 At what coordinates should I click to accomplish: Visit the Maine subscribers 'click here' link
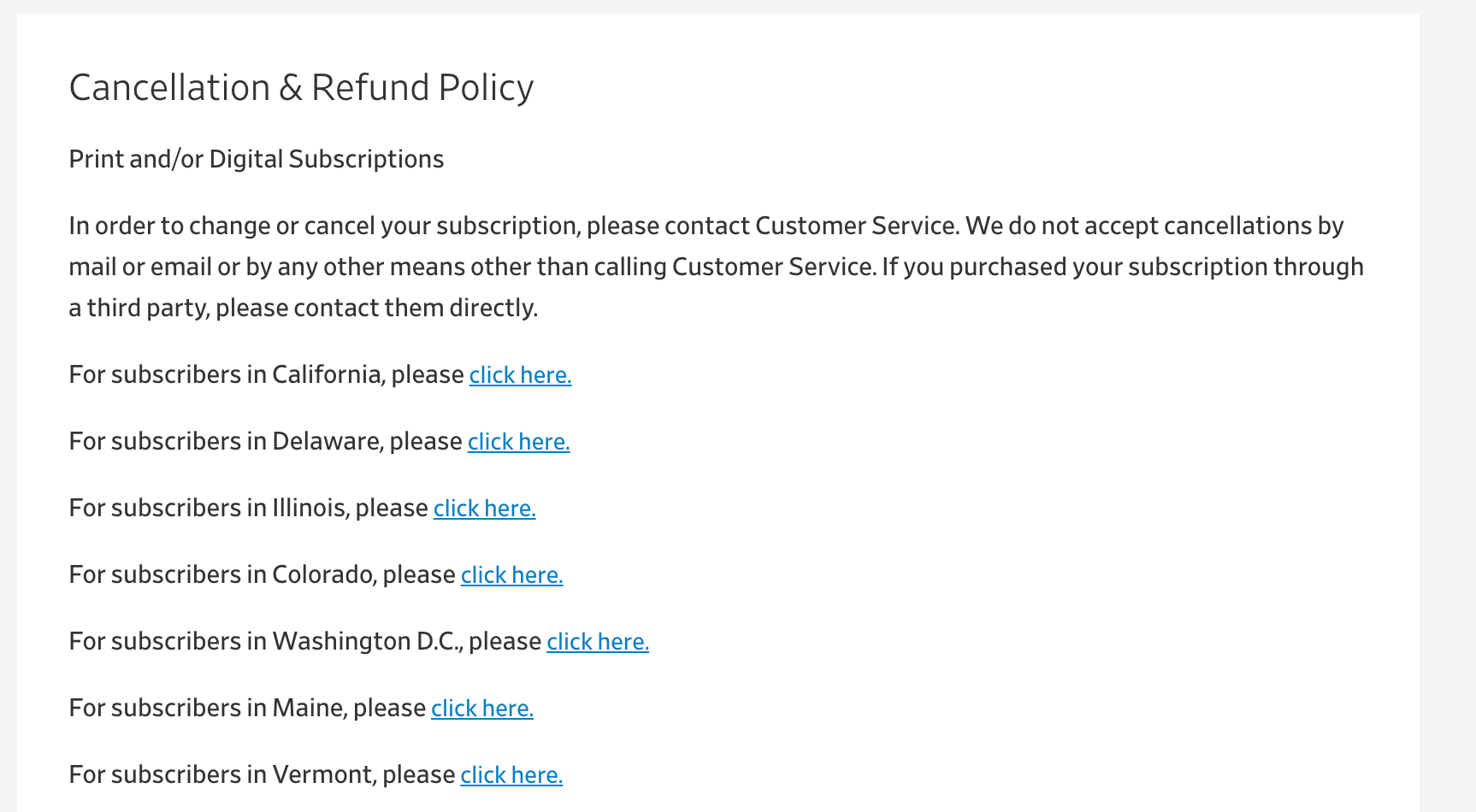click(482, 709)
